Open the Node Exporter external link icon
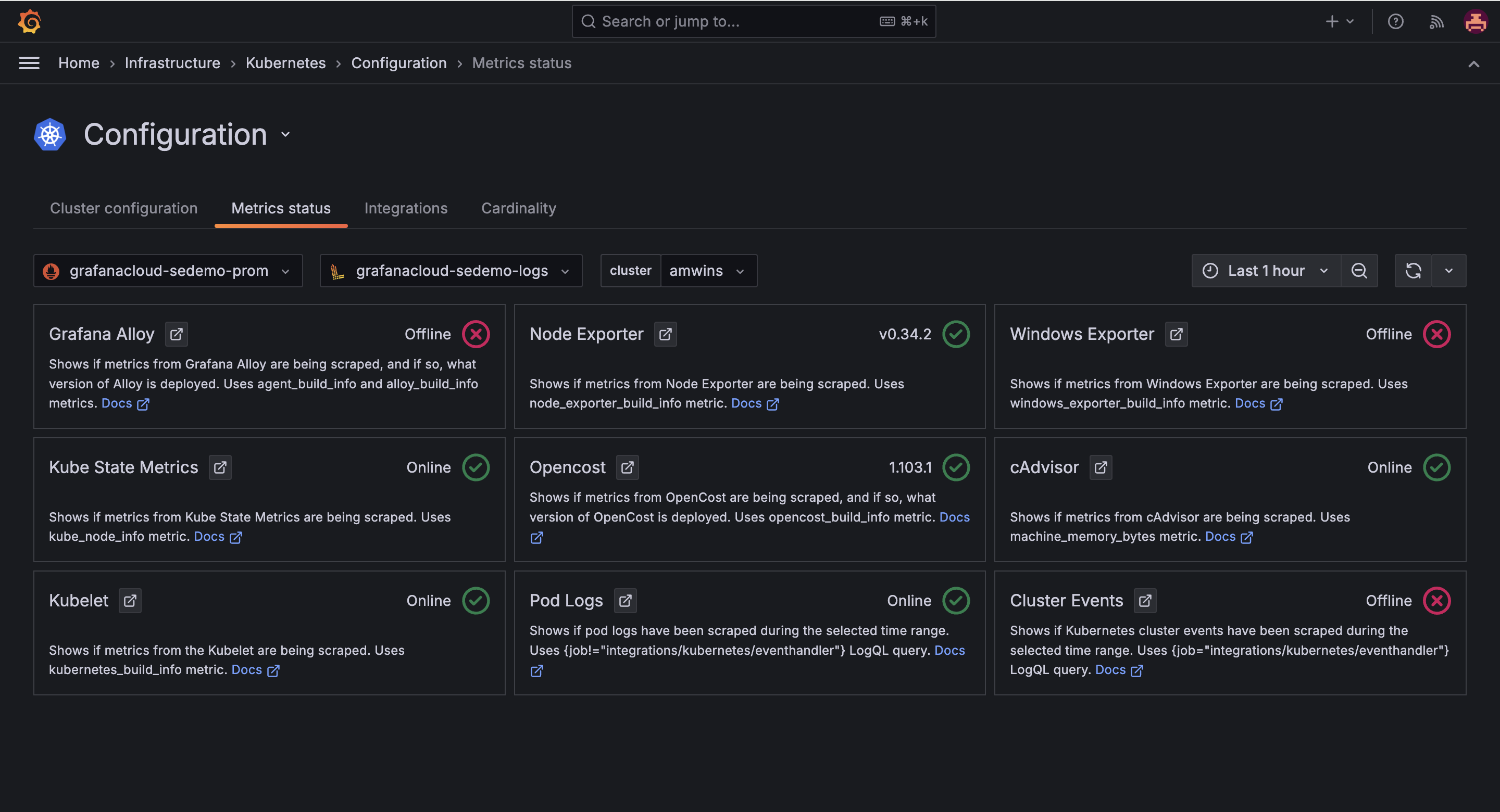 pos(666,334)
